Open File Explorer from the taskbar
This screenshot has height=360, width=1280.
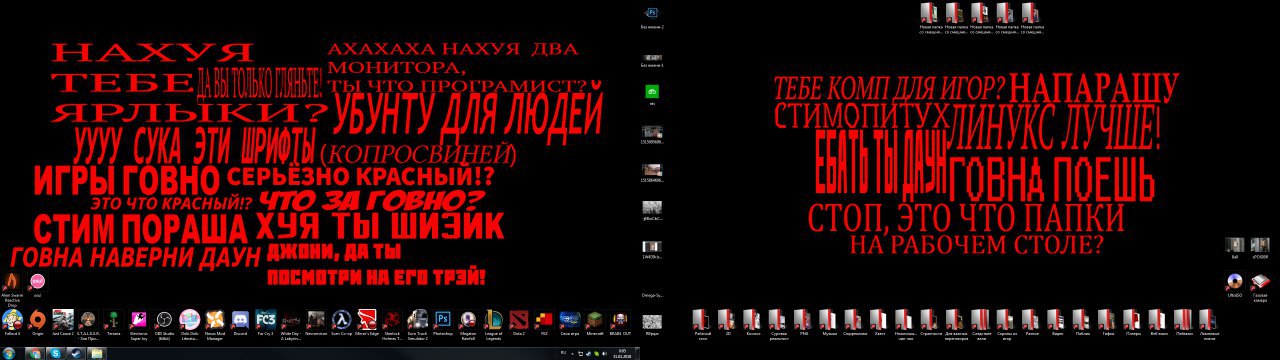(x=97, y=352)
